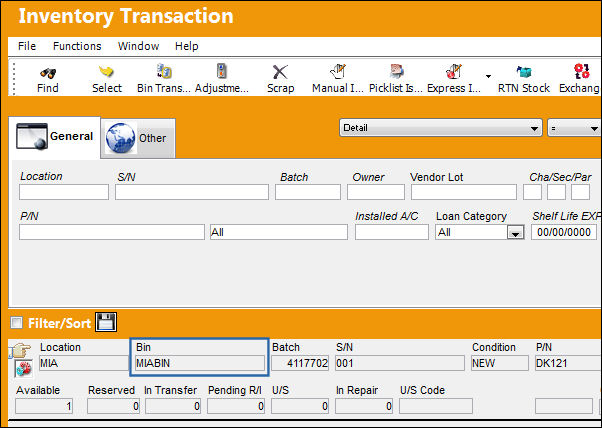Click the U/S Code field

tap(436, 406)
